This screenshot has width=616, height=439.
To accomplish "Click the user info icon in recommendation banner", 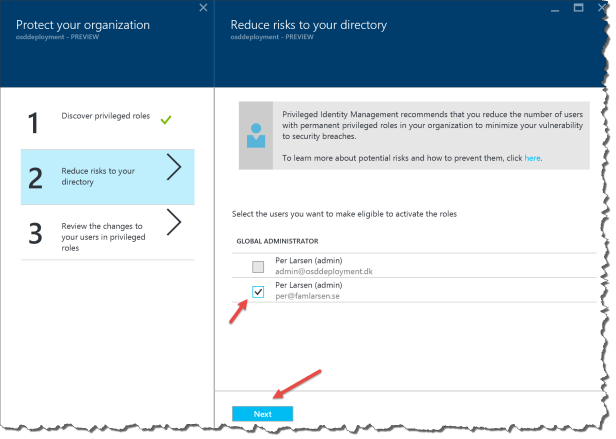I will click(255, 135).
